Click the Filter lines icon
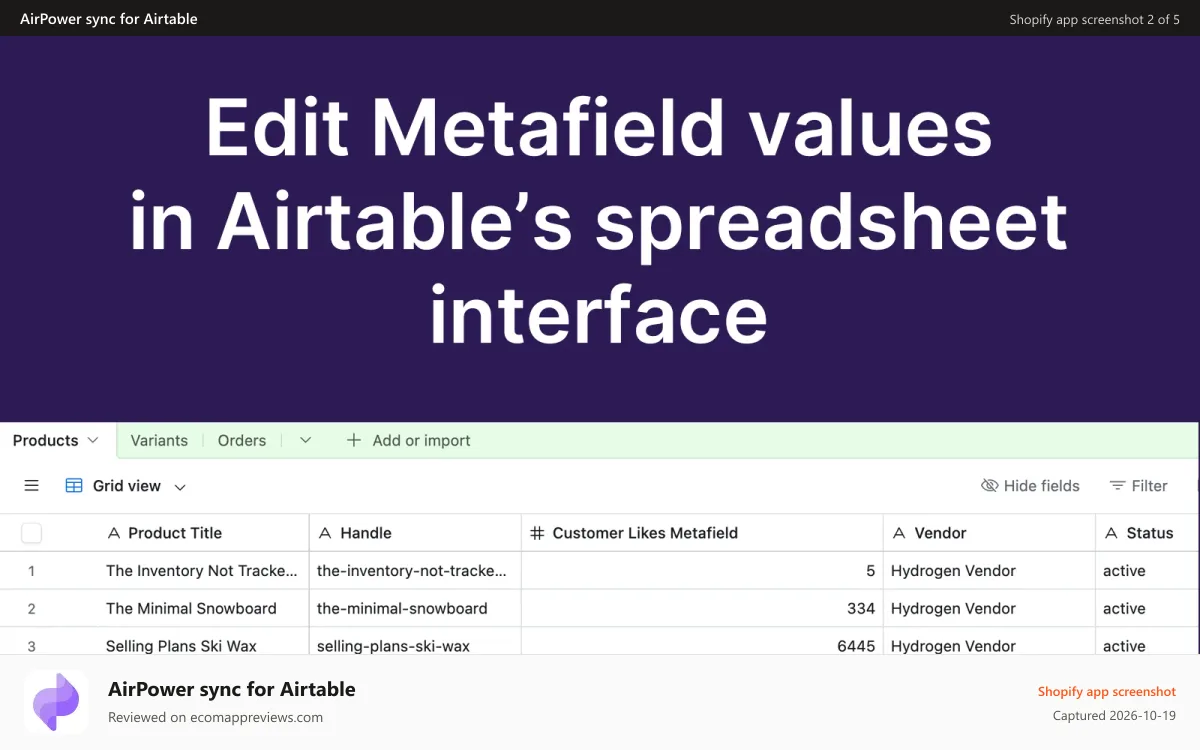This screenshot has width=1200, height=750. pyautogui.click(x=1118, y=486)
